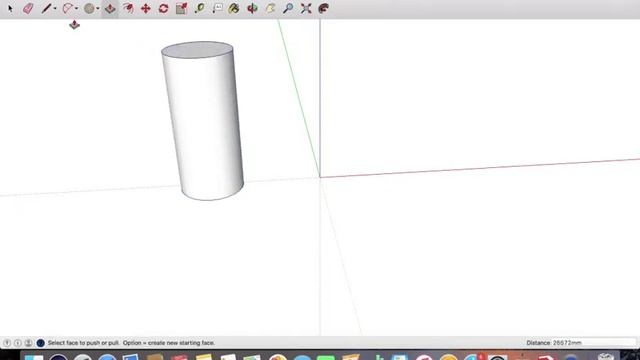Click the Zoom Extents tool
The width and height of the screenshot is (640, 360).
tap(306, 8)
